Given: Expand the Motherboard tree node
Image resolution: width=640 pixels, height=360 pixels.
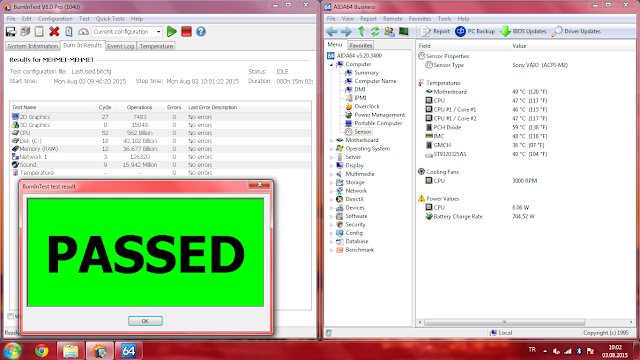Looking at the screenshot, I should [331, 140].
